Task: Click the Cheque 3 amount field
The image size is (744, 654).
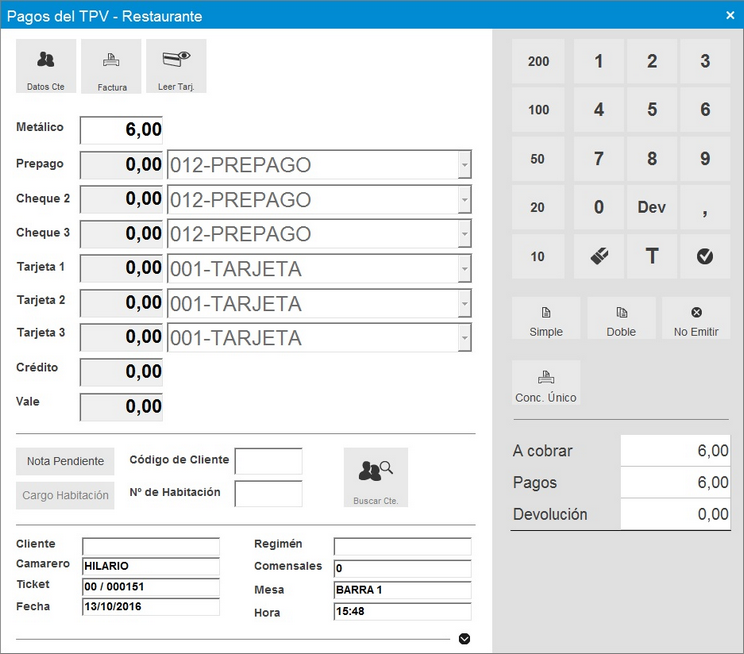Action: [x=121, y=234]
